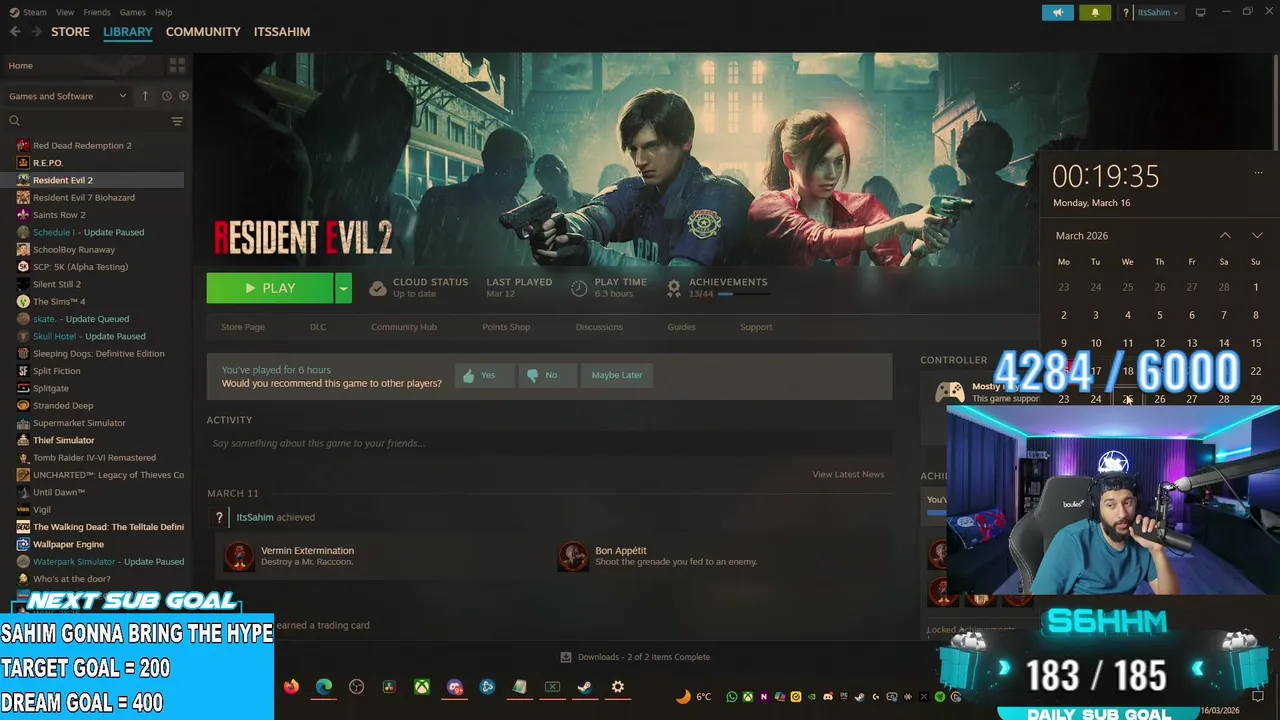Open the Xbox app from taskbar
The width and height of the screenshot is (1280, 720).
click(x=423, y=687)
